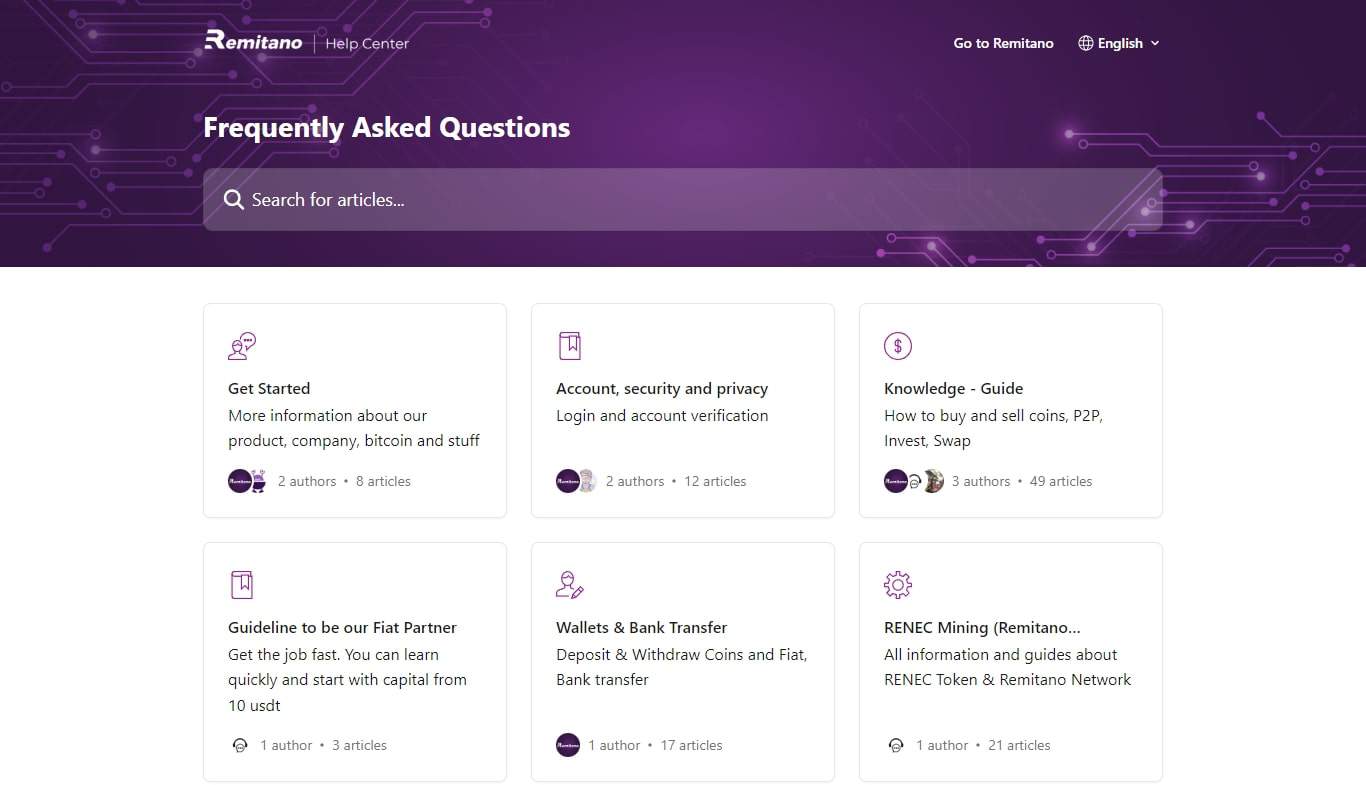Select Guideline to be our Fiat Partner
This screenshot has height=785, width=1366.
tap(342, 627)
